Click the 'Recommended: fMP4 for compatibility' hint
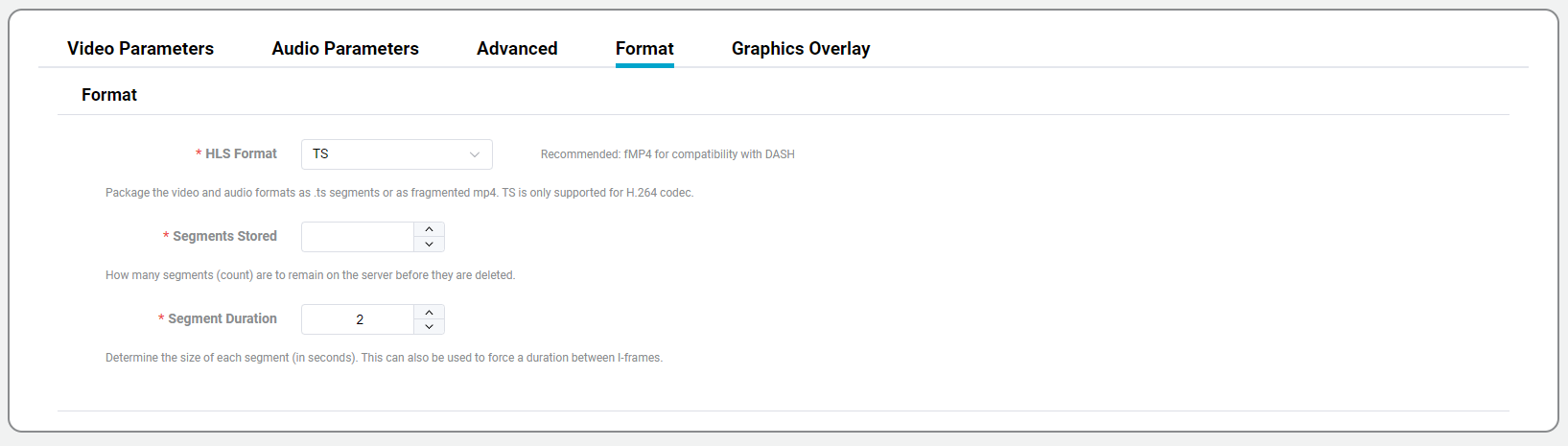The image size is (1568, 446). [667, 154]
